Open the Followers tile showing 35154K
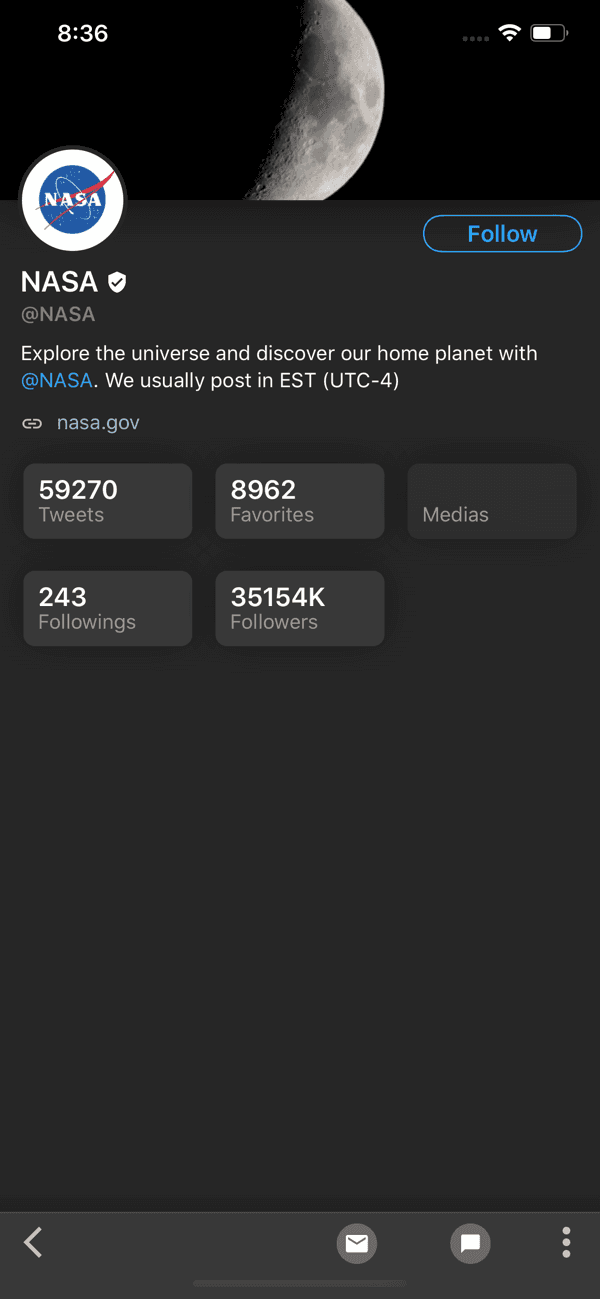The width and height of the screenshot is (600, 1299). coord(299,608)
